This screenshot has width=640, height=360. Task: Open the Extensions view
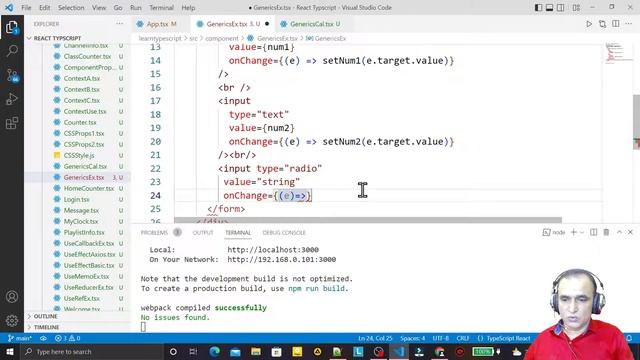12,123
